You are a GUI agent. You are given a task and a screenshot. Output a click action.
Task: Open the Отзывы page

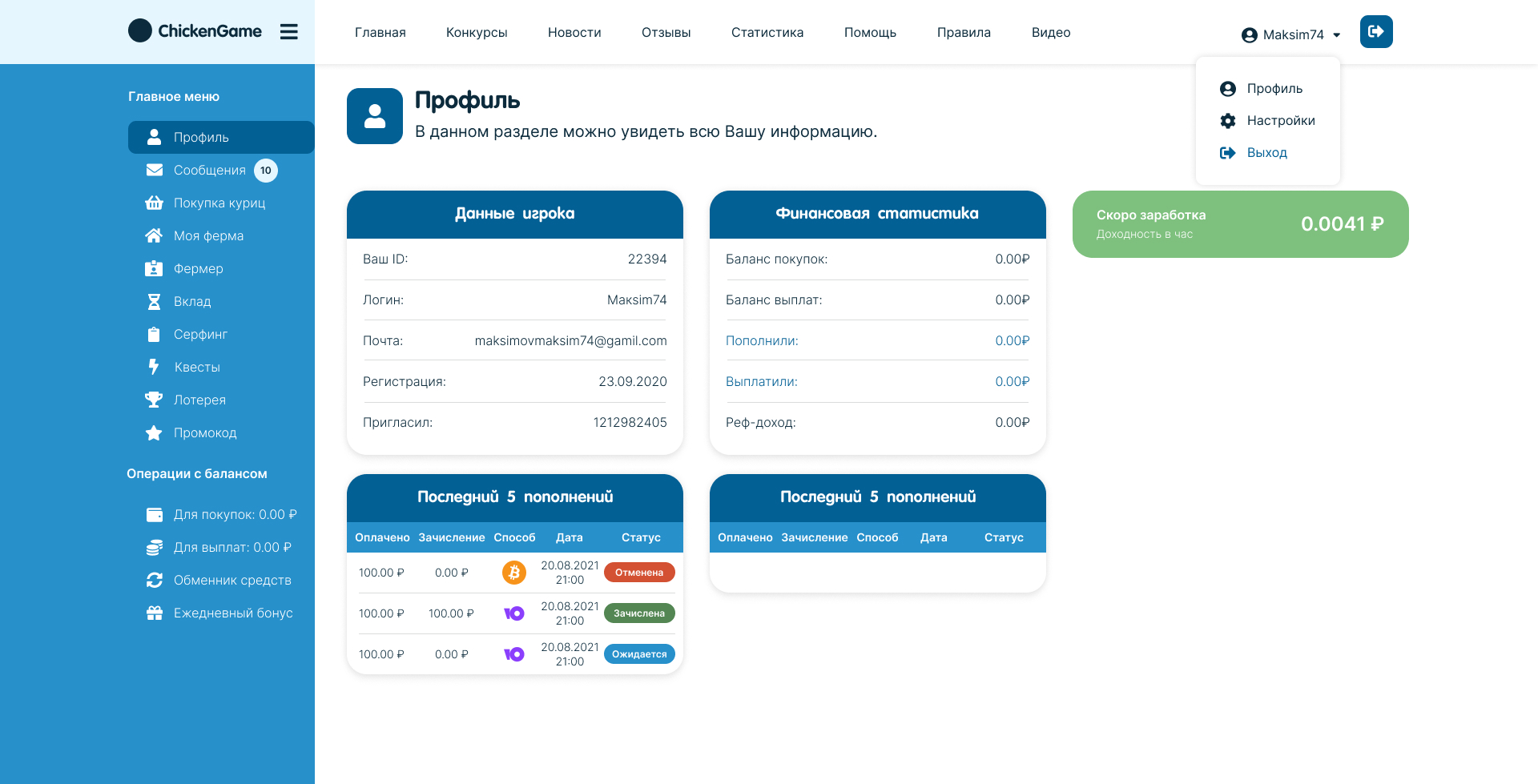coord(666,33)
